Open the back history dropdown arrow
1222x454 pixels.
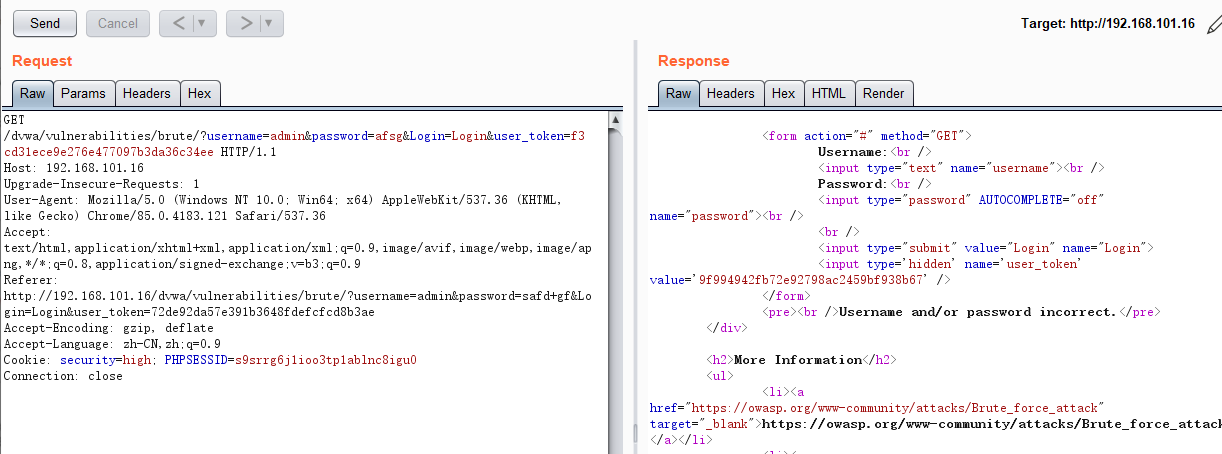point(204,23)
